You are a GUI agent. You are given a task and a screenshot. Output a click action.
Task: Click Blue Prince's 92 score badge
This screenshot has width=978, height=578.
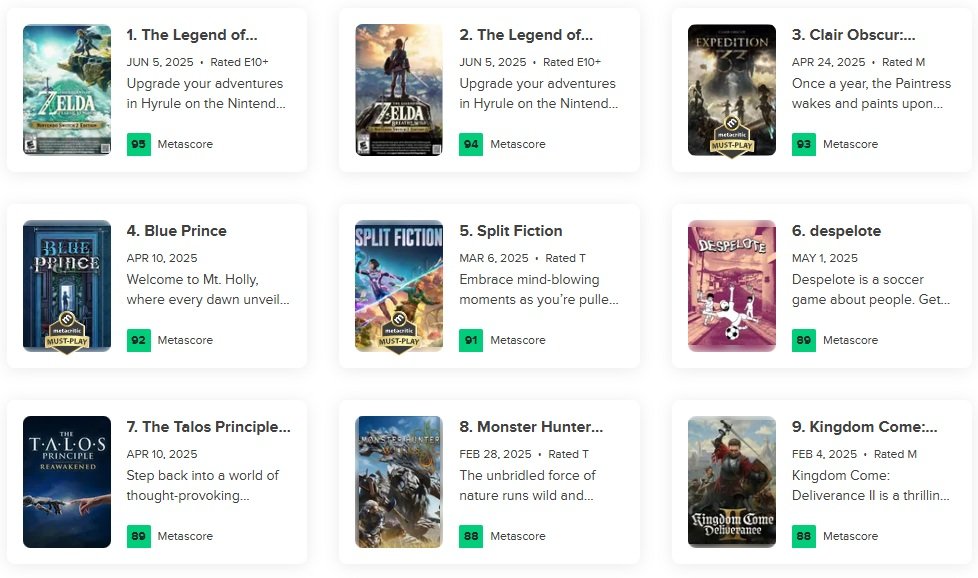(x=138, y=340)
